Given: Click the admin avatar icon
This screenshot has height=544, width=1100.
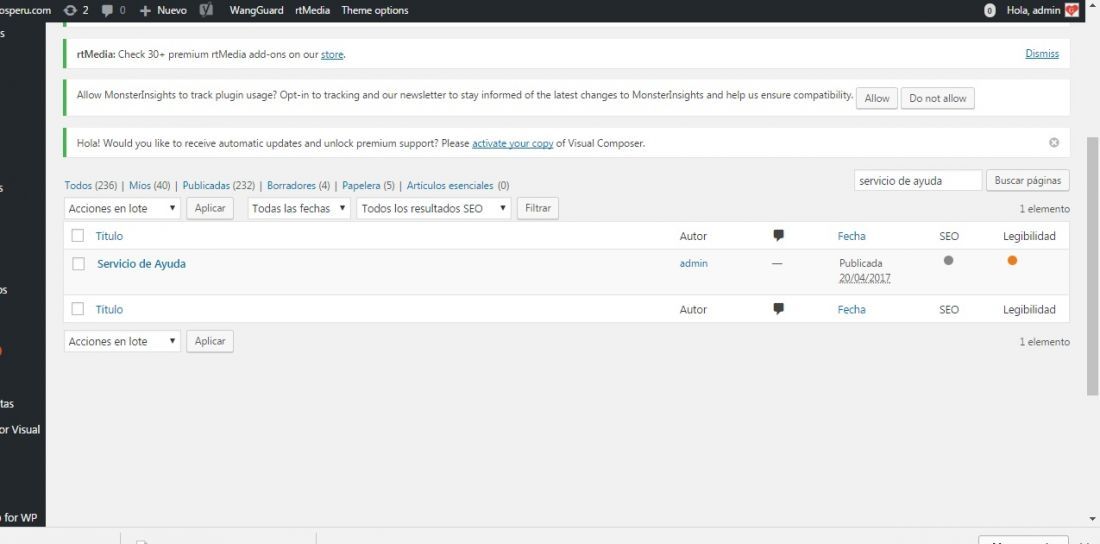Looking at the screenshot, I should 1071,11.
